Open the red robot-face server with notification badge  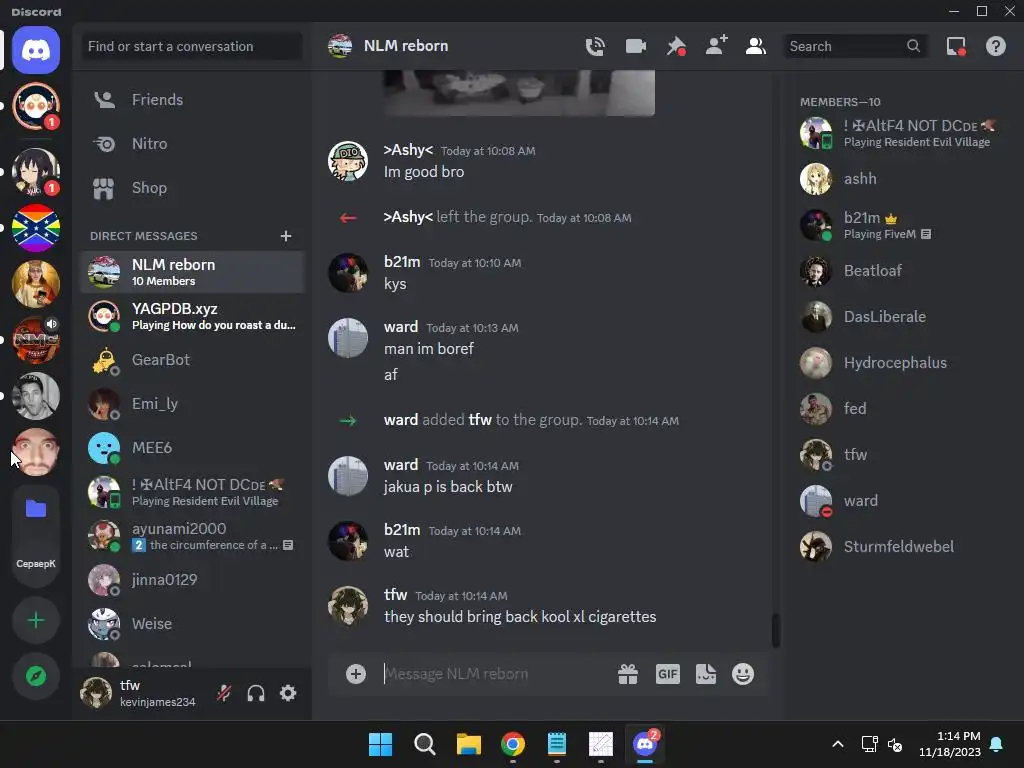point(36,106)
